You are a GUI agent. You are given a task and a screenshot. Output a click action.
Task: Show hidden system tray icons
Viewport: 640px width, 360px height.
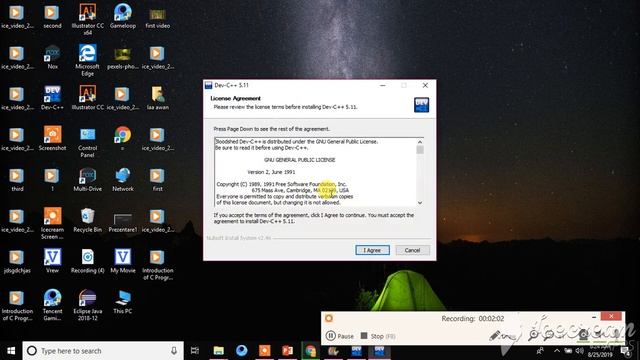click(x=557, y=351)
